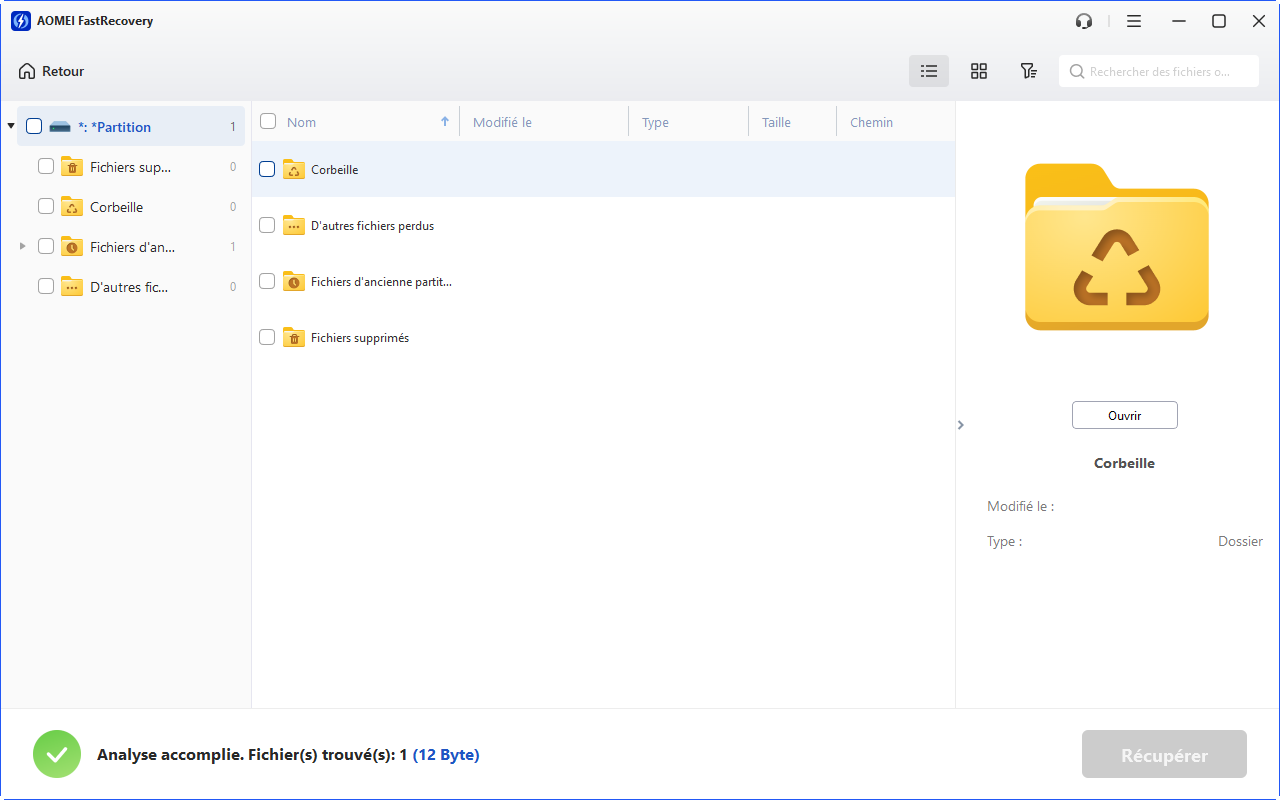Viewport: 1280px width, 800px height.
Task: Switch to list view icon
Action: (928, 71)
